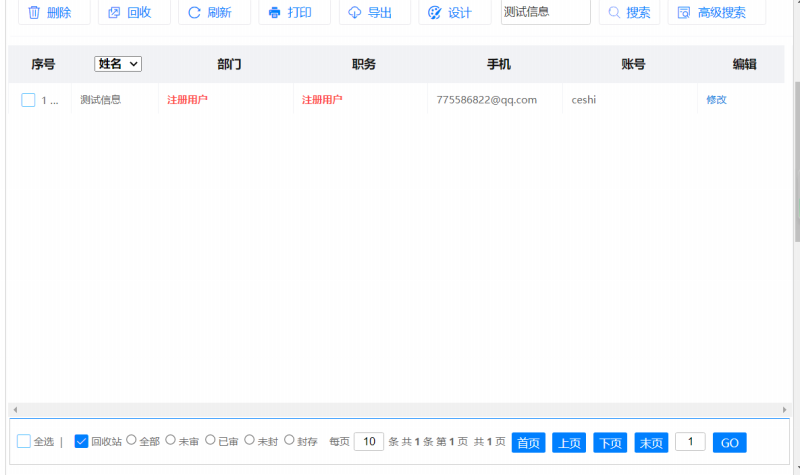The width and height of the screenshot is (800, 475).
Task: Tick the checkbox for row 1
Action: point(28,100)
